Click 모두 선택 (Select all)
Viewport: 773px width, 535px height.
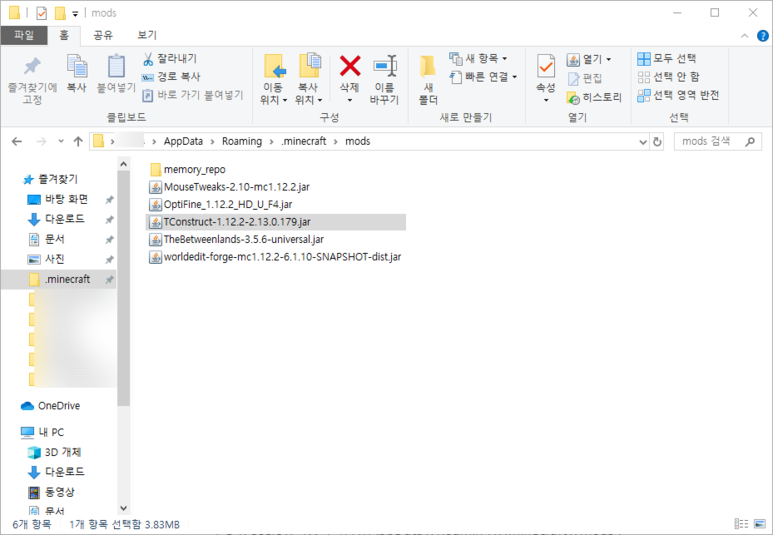pyautogui.click(x=667, y=59)
